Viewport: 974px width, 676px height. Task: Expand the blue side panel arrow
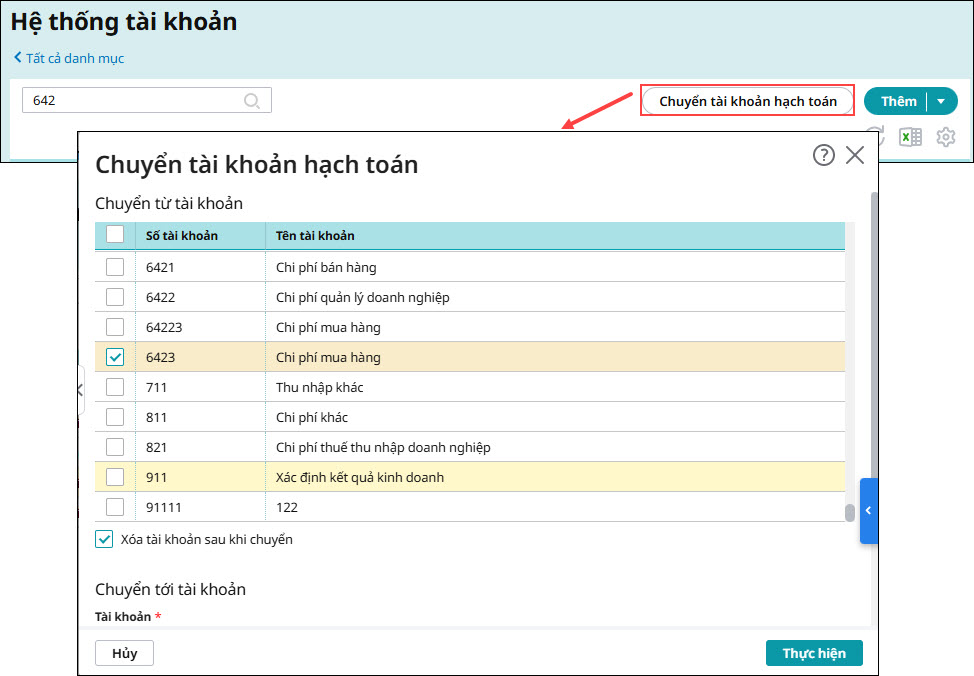point(868,510)
